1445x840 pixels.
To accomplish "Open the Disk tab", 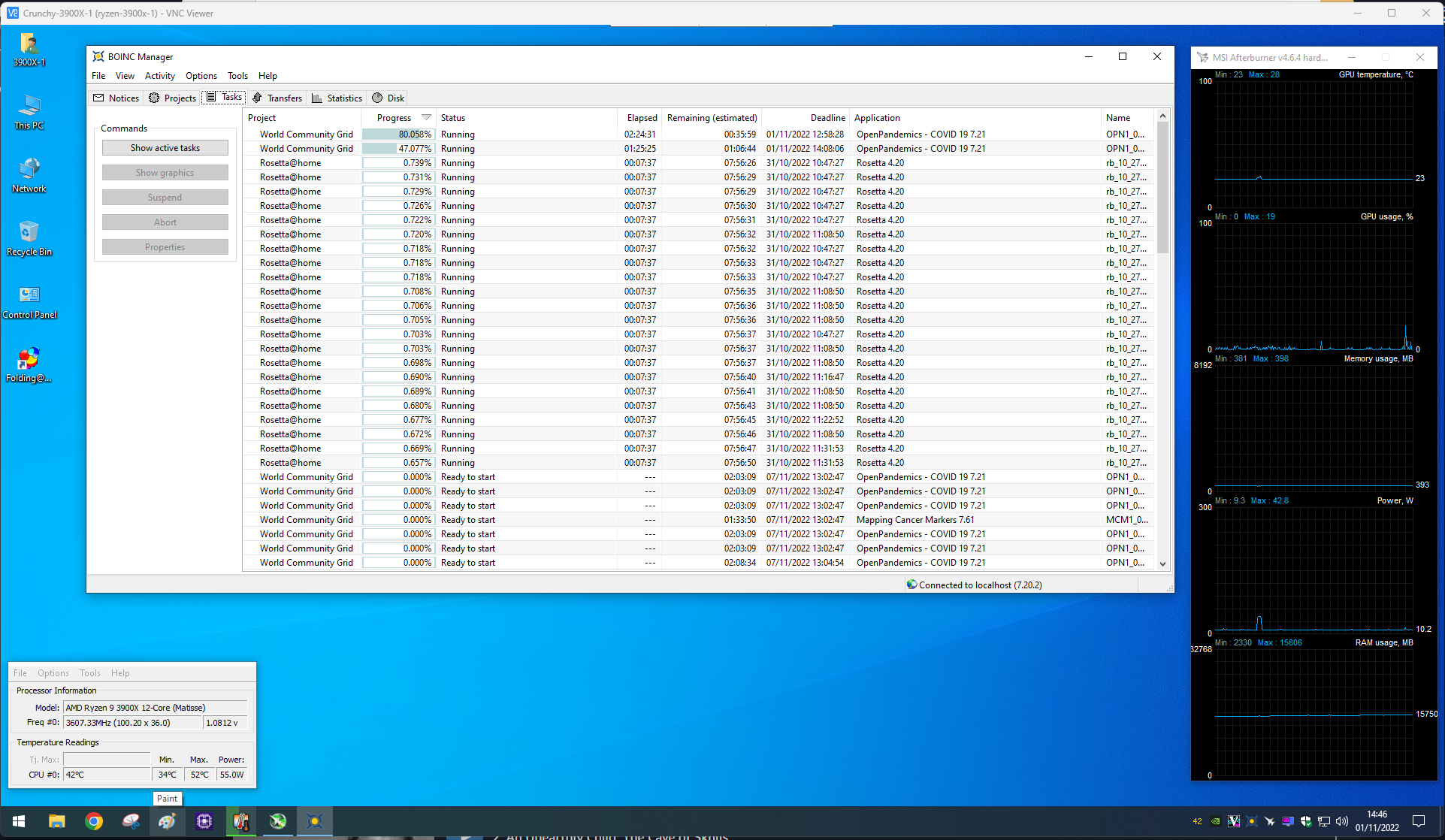I will click(388, 98).
